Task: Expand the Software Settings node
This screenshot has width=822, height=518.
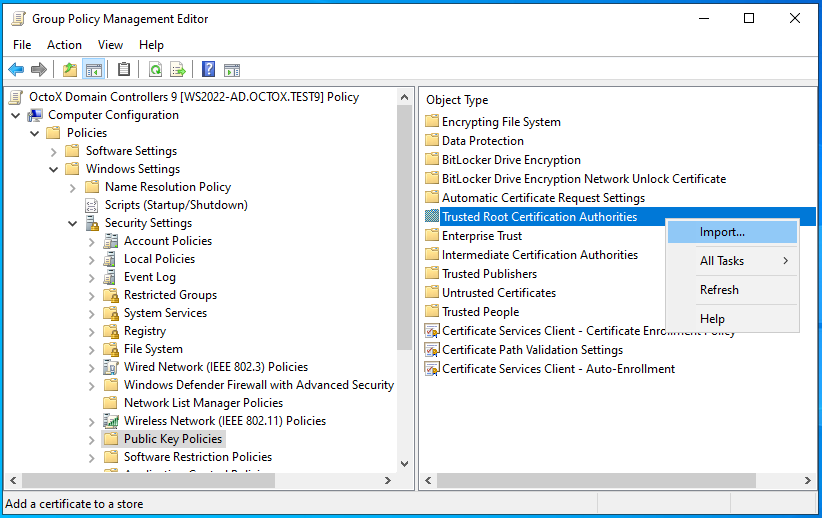Action: pyautogui.click(x=53, y=152)
